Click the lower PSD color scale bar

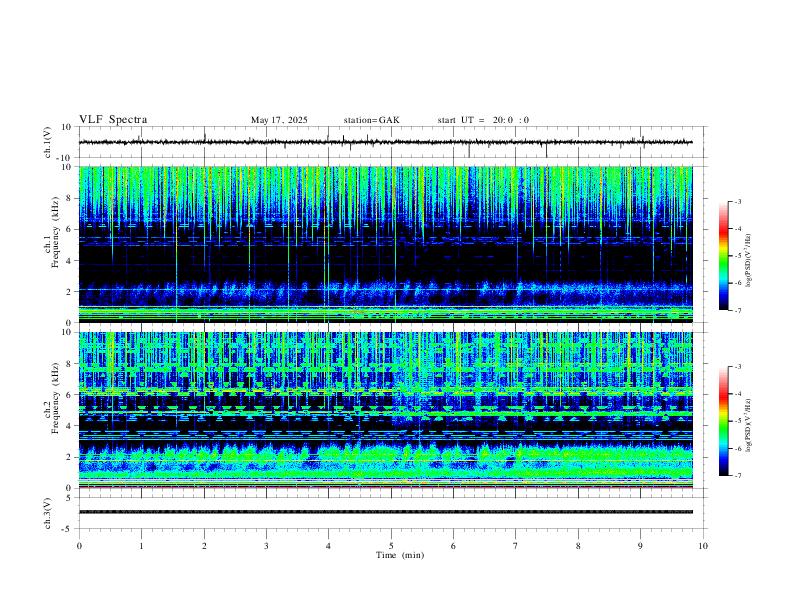[x=723, y=421]
